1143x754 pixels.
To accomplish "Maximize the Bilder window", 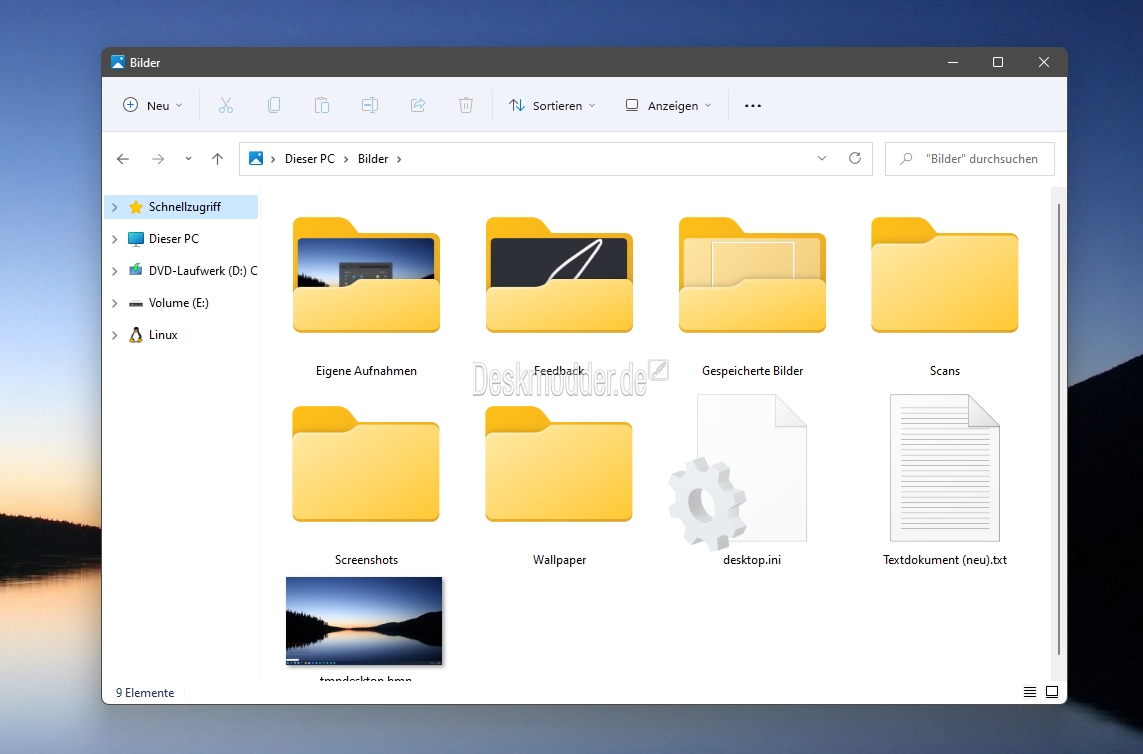I will (998, 62).
